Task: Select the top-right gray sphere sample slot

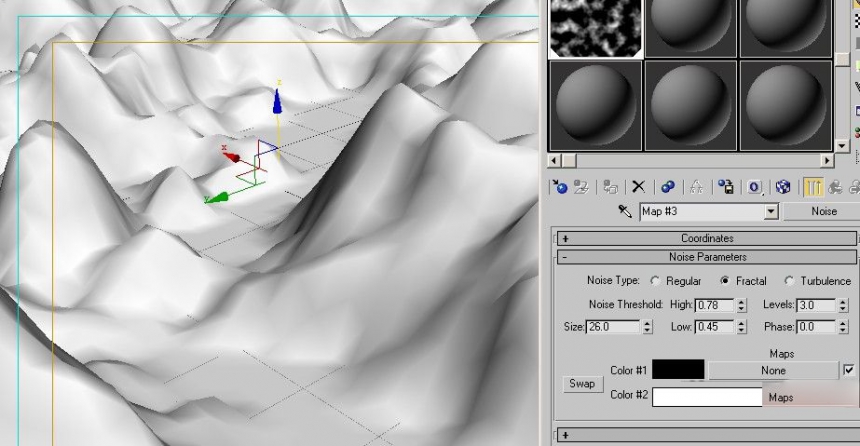Action: click(785, 27)
